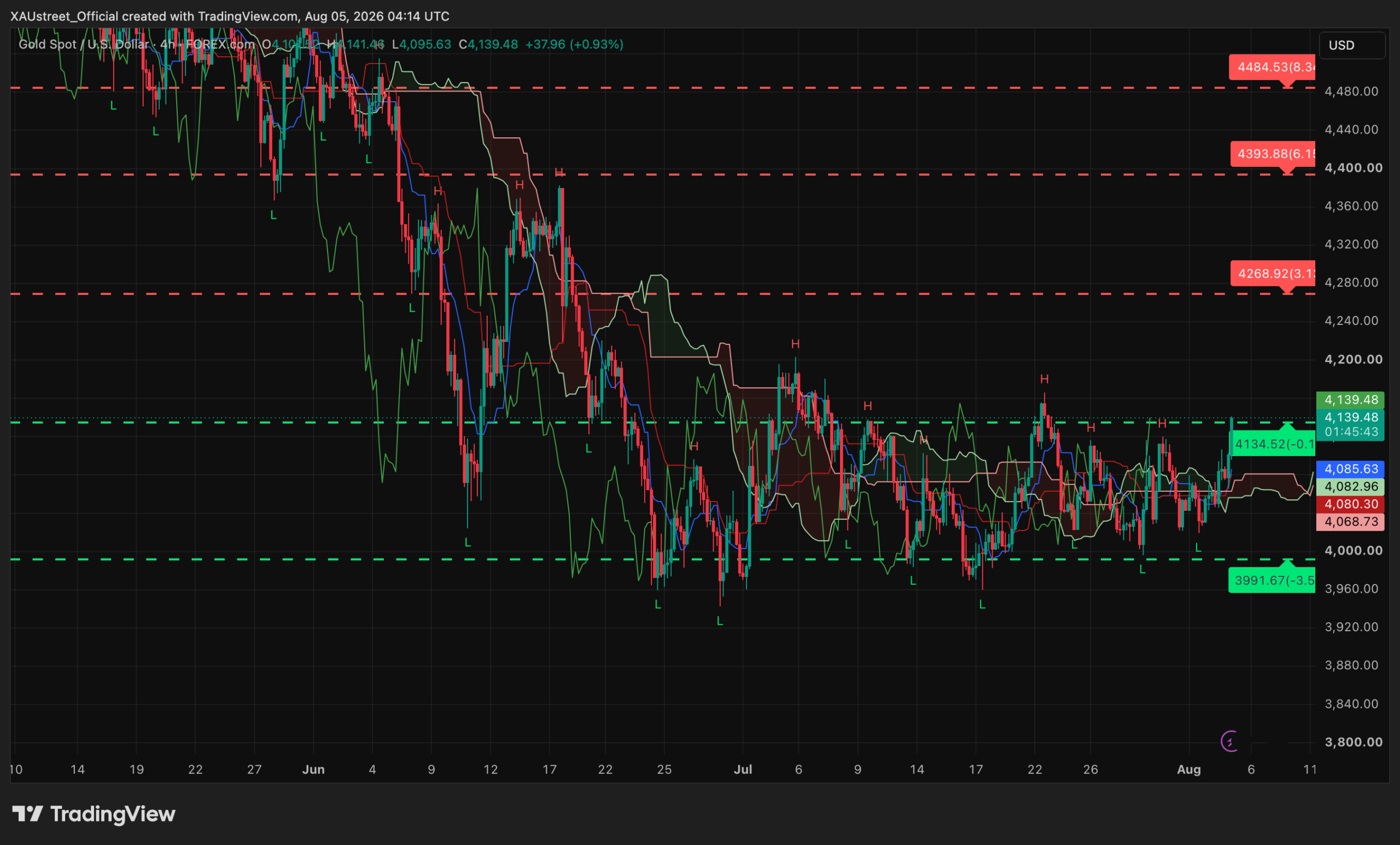Screen dimensions: 1400x845
Task: Click the Gold Spot / U.S. Dollar symbol title
Action: 84,44
